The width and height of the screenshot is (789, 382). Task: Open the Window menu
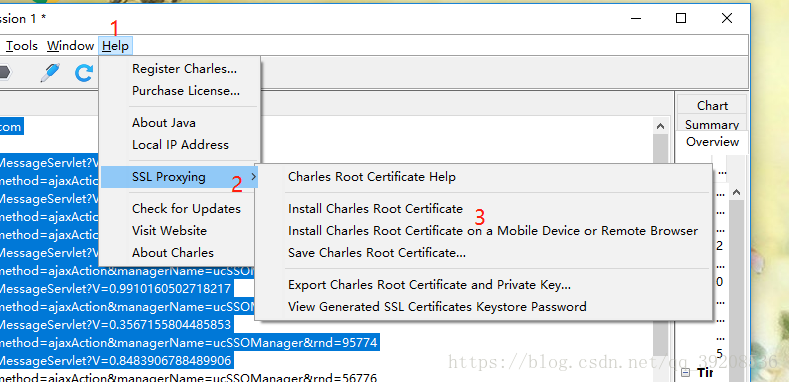click(x=70, y=46)
